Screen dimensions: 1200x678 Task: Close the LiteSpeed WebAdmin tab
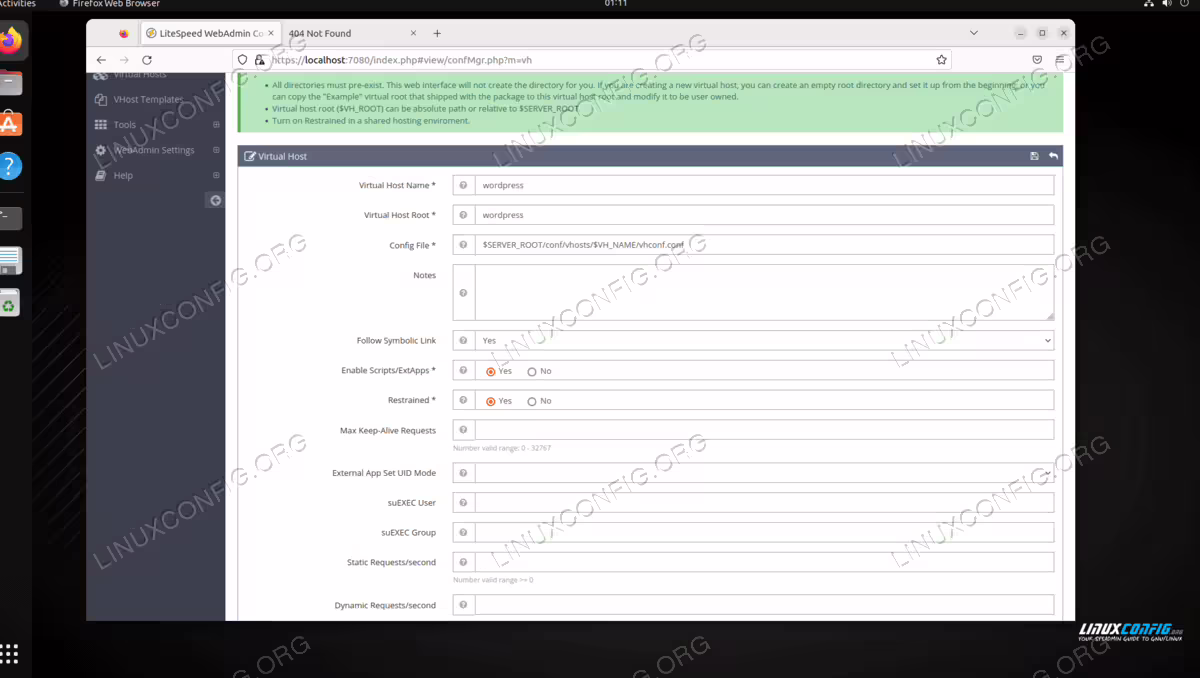[271, 33]
